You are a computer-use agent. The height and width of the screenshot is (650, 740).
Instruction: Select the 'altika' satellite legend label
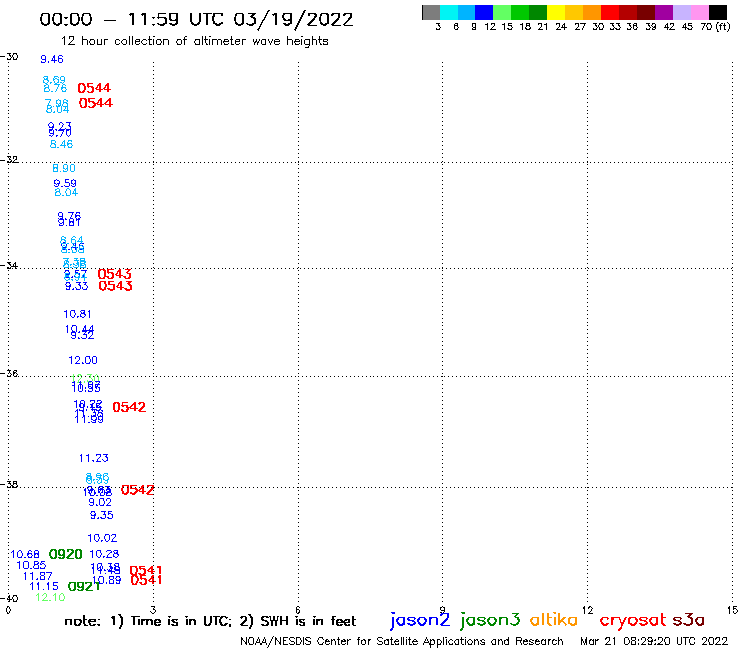[x=554, y=619]
